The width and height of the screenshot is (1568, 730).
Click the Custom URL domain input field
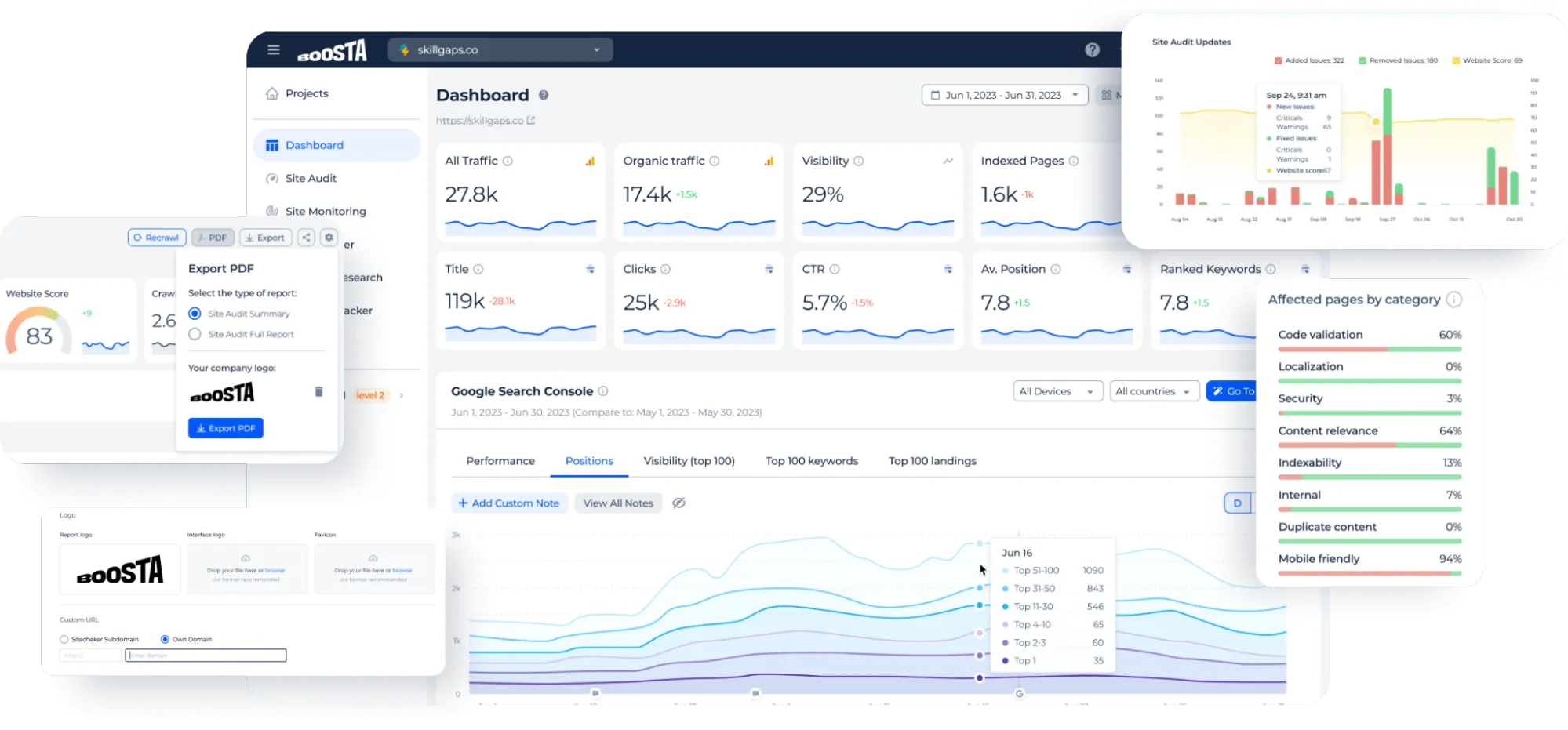206,655
